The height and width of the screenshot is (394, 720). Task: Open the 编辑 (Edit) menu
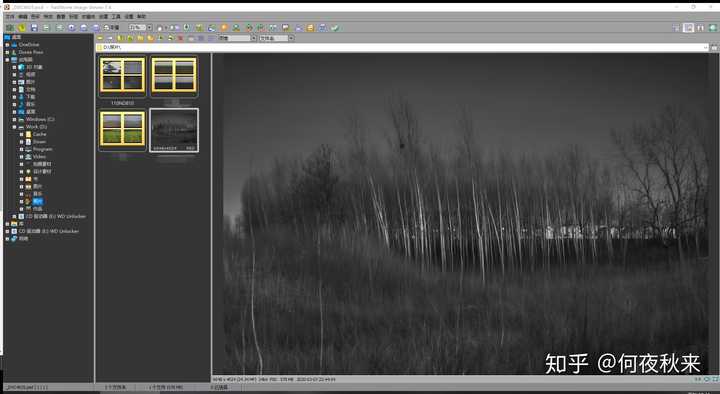coord(22,17)
